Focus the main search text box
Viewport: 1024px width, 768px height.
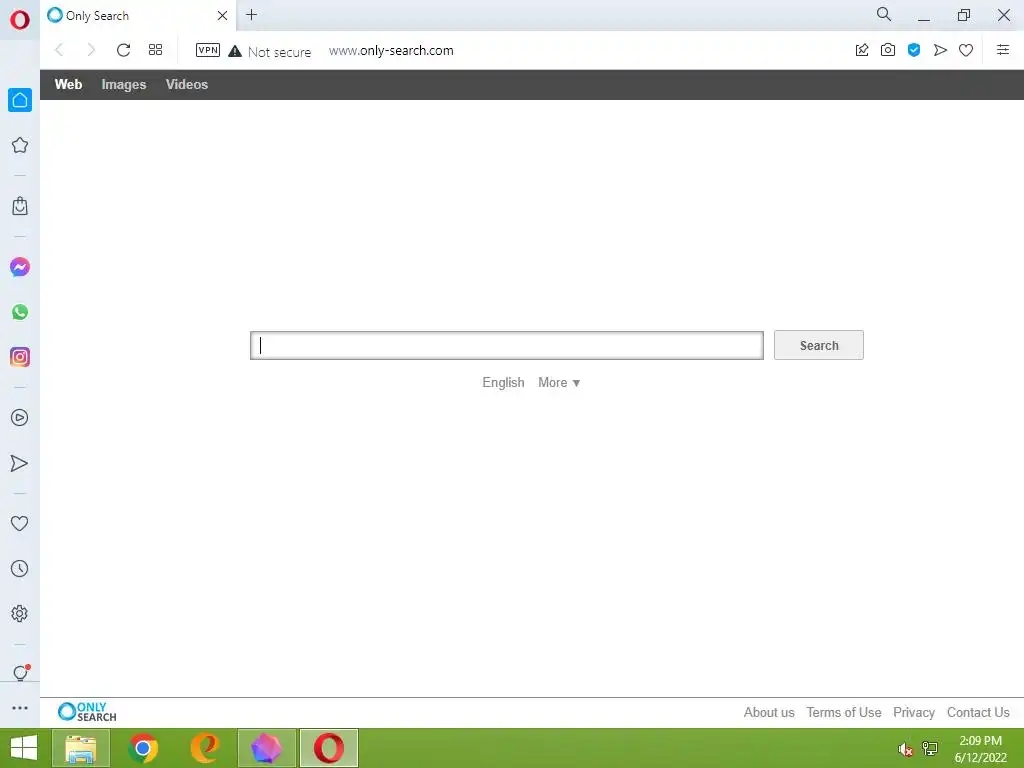[507, 345]
